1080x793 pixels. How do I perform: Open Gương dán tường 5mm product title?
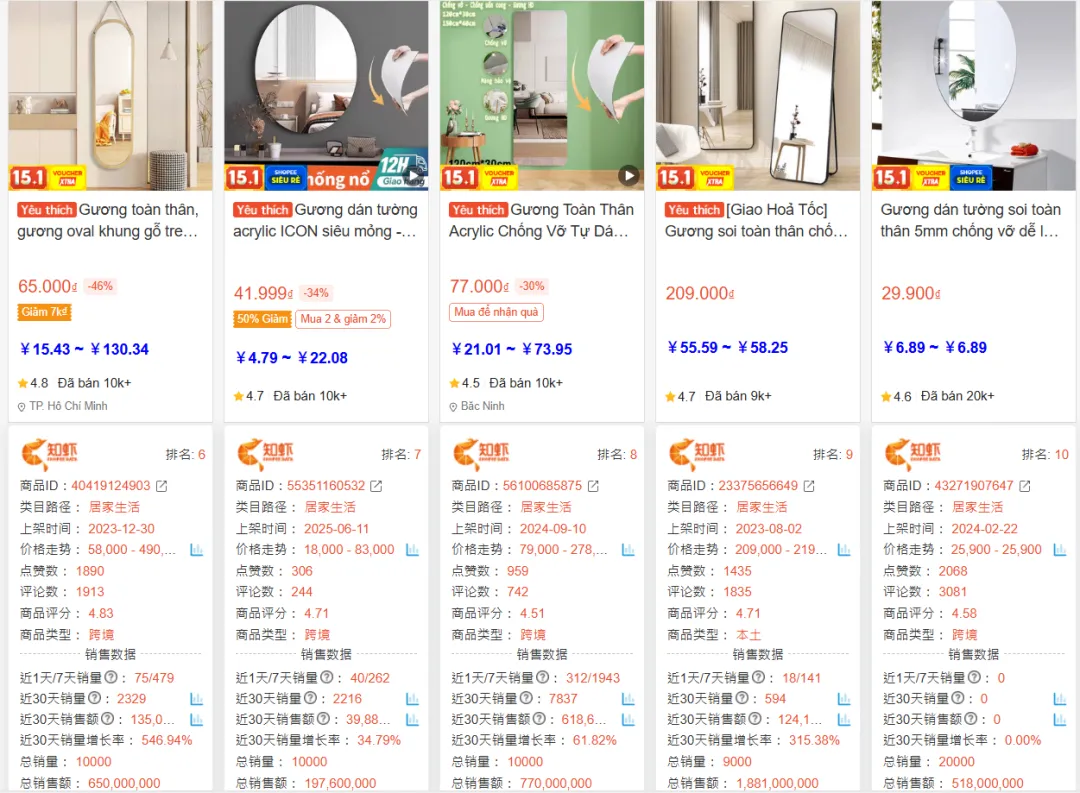[970, 220]
